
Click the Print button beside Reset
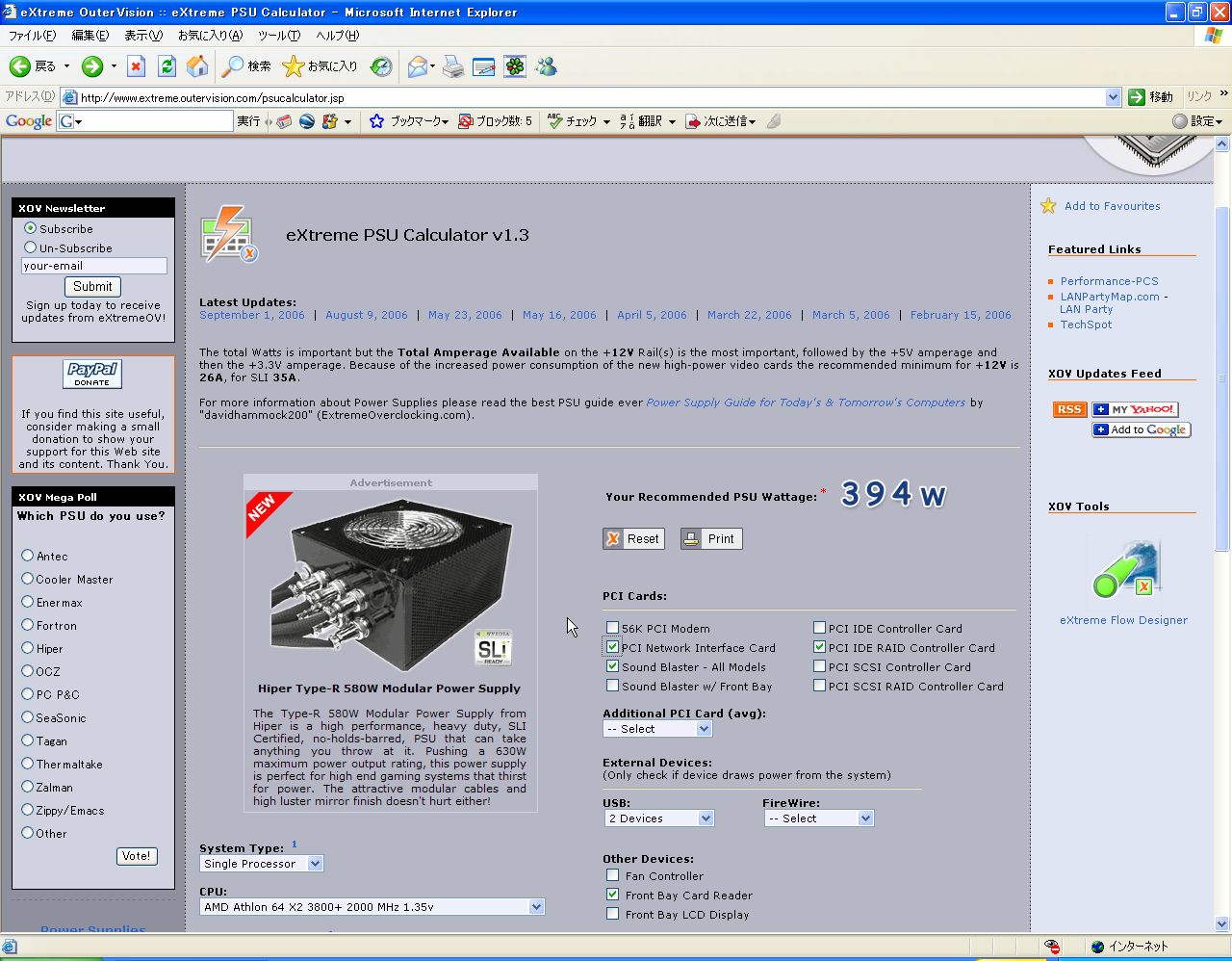(711, 539)
